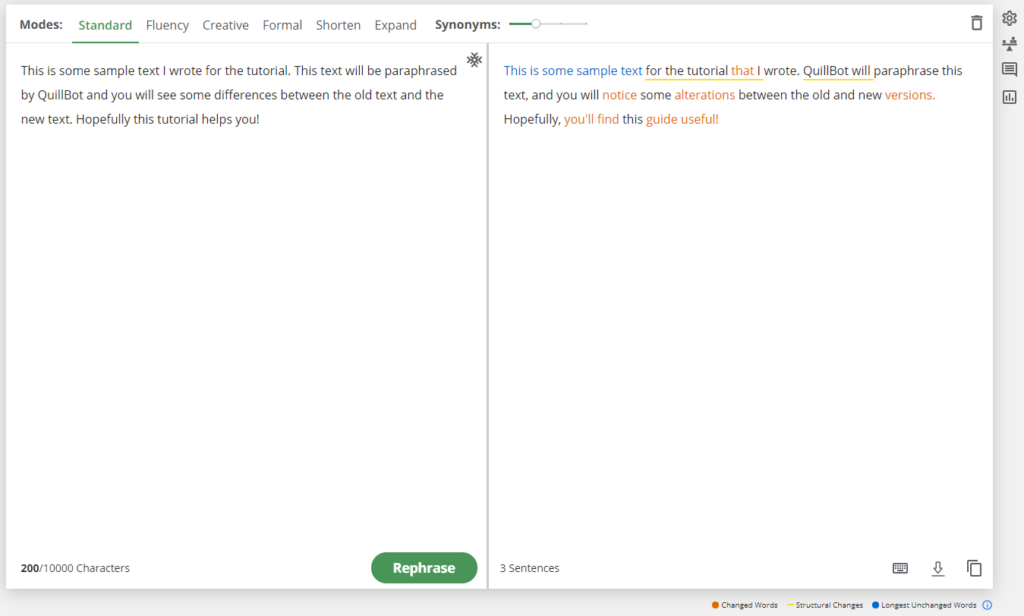Switch to Expand mode
The image size is (1024, 616).
click(395, 25)
